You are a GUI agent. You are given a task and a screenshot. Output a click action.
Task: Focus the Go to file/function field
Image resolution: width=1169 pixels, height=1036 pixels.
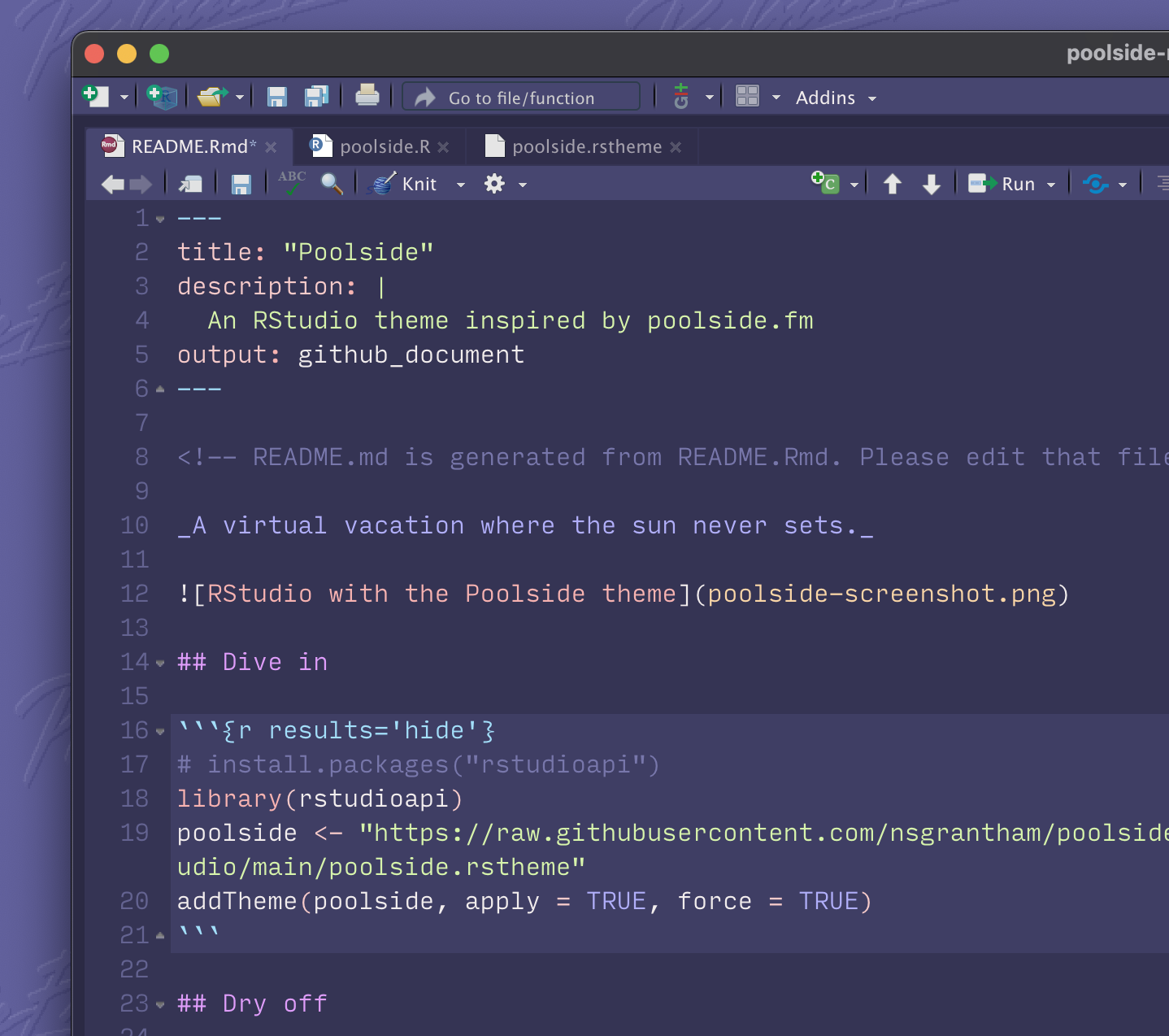pyautogui.click(x=521, y=98)
